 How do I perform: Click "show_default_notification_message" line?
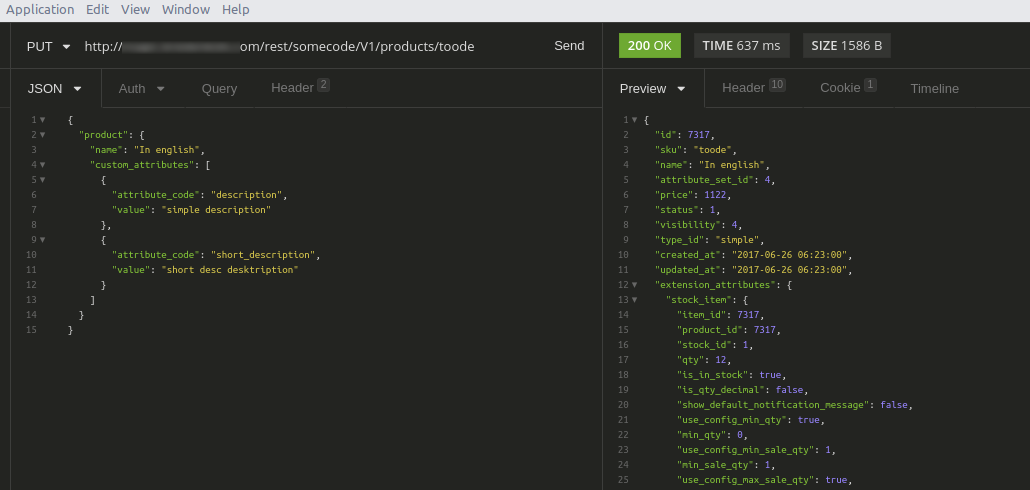pos(795,405)
